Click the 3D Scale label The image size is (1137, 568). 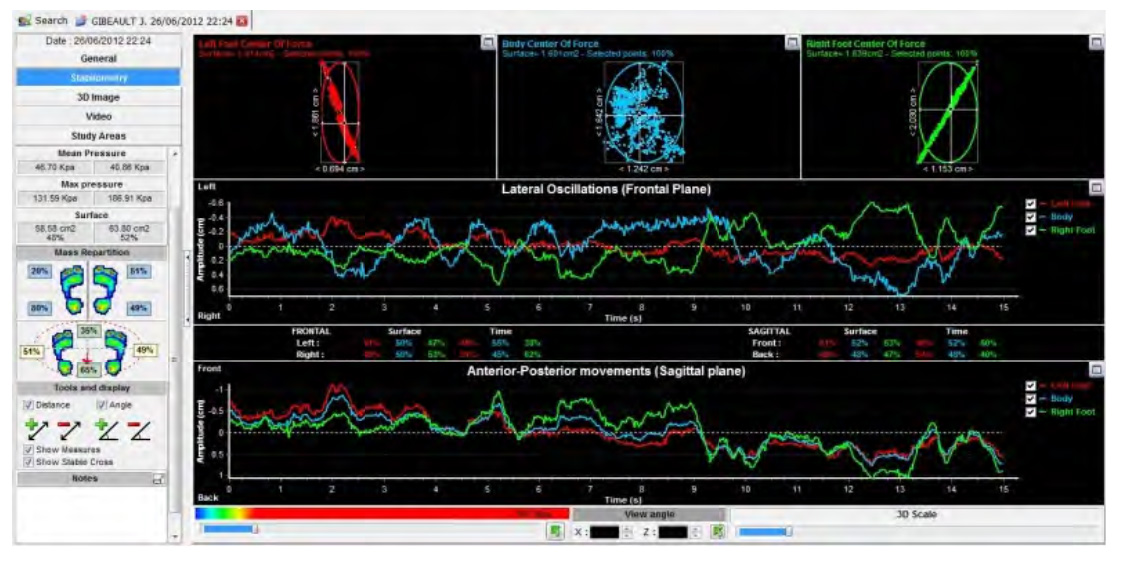tap(915, 514)
